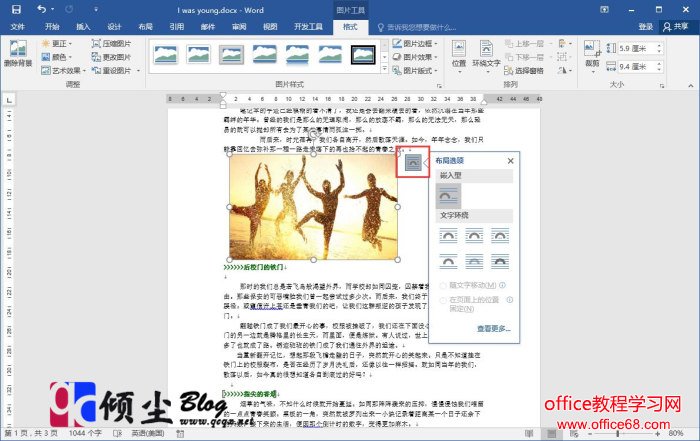Screen dimensions: 700x441
Task: Open the 大小 (Size) dialog launcher
Action: pyautogui.click(x=662, y=86)
